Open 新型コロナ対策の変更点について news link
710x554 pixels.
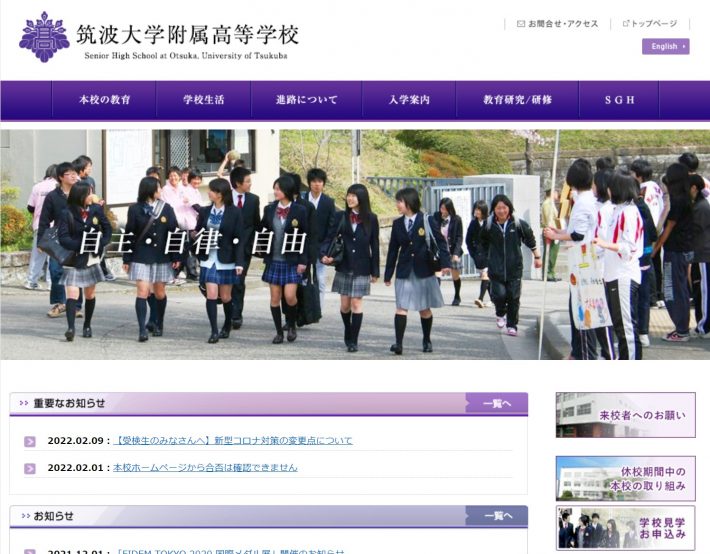[233, 441]
